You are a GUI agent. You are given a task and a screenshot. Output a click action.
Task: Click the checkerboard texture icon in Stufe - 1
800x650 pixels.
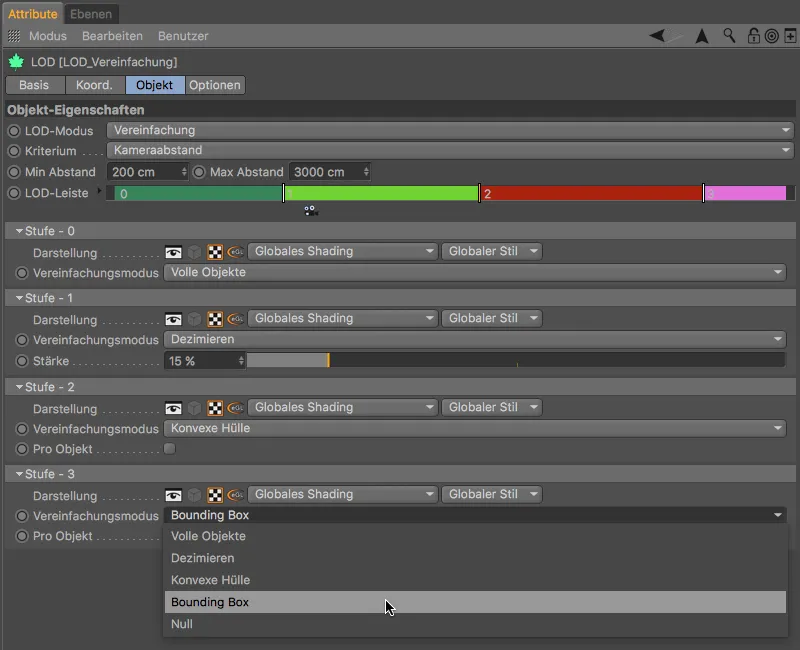pyautogui.click(x=215, y=319)
